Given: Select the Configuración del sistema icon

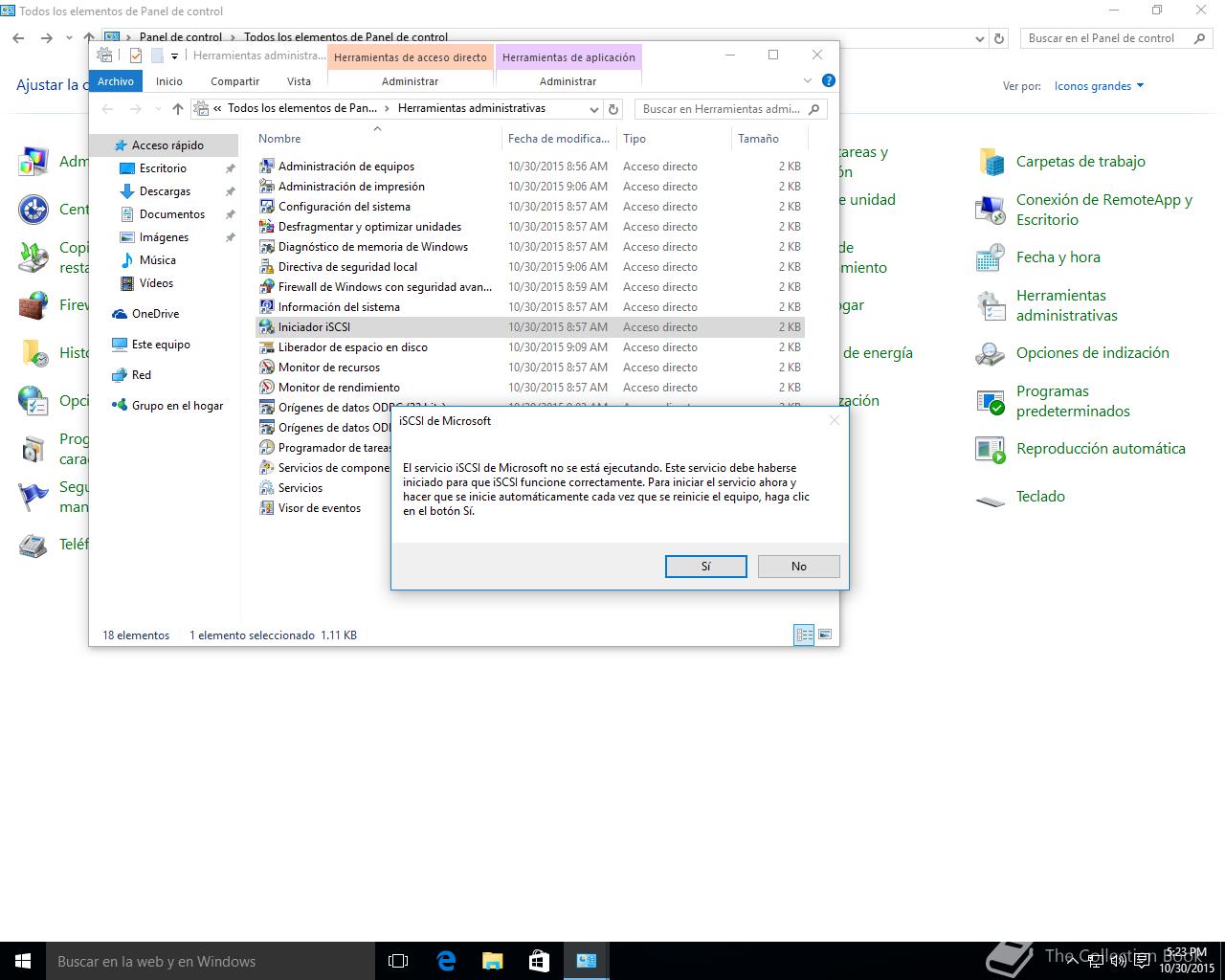Looking at the screenshot, I should tap(267, 207).
